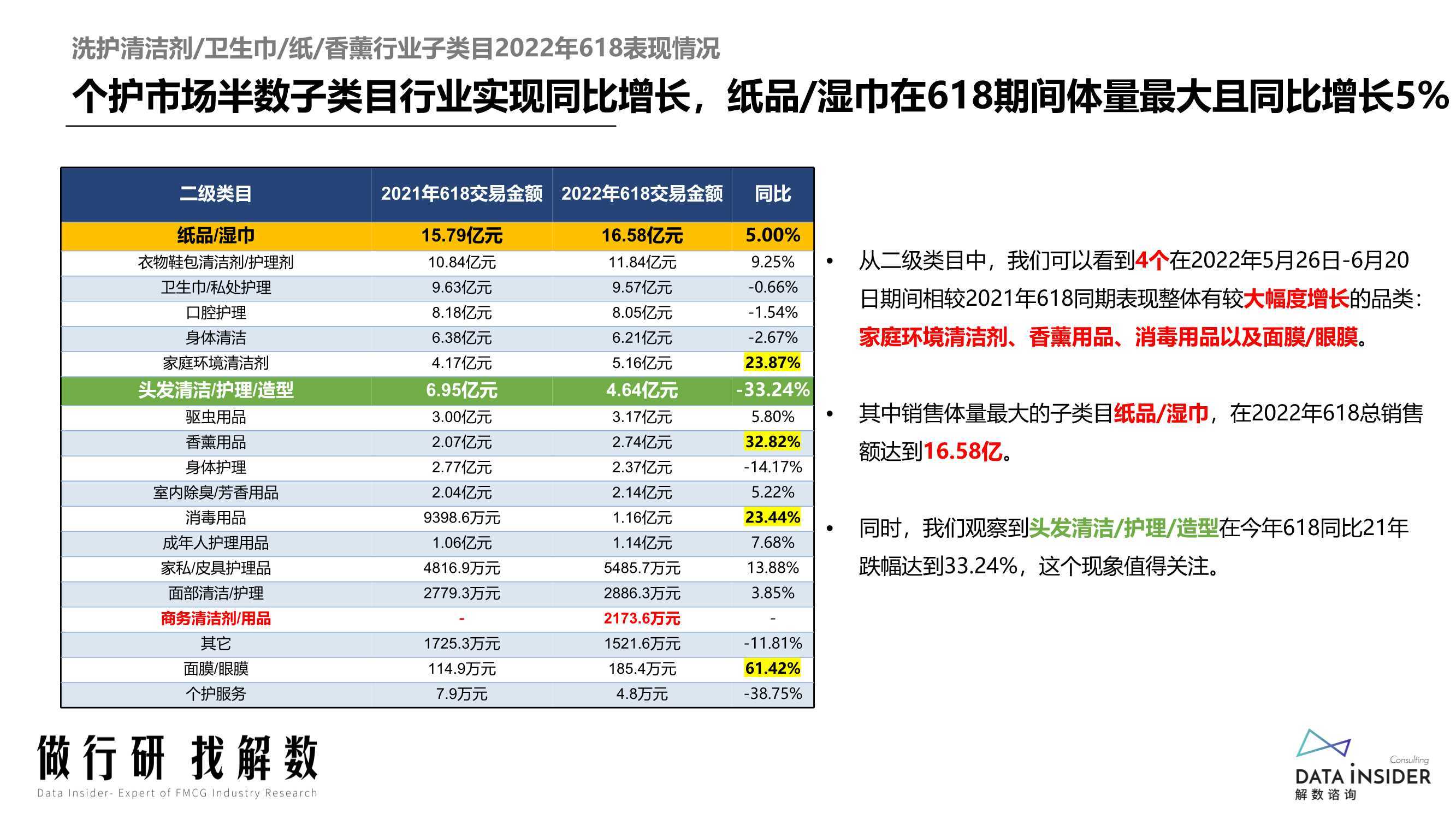Click the 2022年618交易金额 column header
The height and width of the screenshot is (819, 1456).
(x=642, y=194)
